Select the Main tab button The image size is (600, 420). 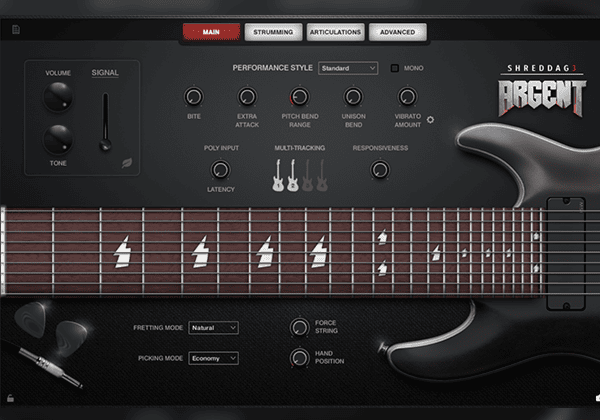[x=211, y=32]
